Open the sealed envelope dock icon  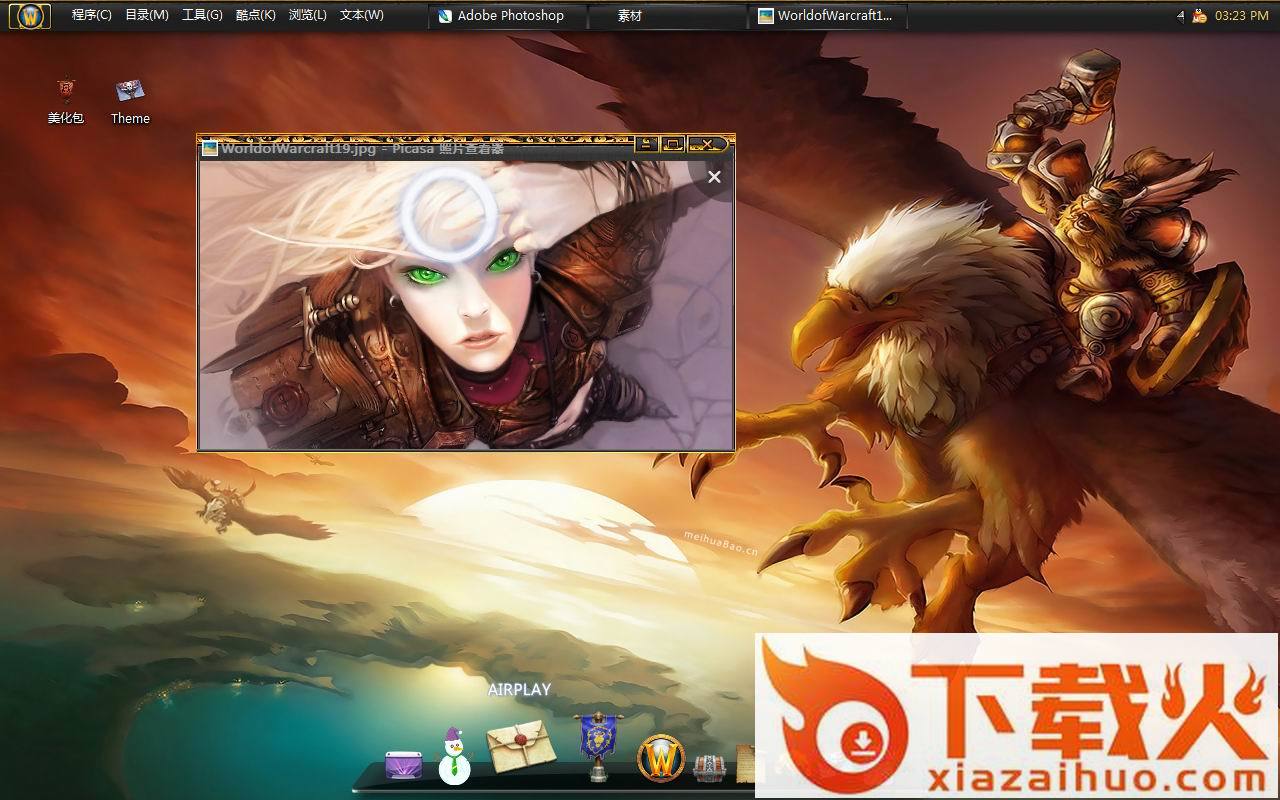pyautogui.click(x=520, y=746)
